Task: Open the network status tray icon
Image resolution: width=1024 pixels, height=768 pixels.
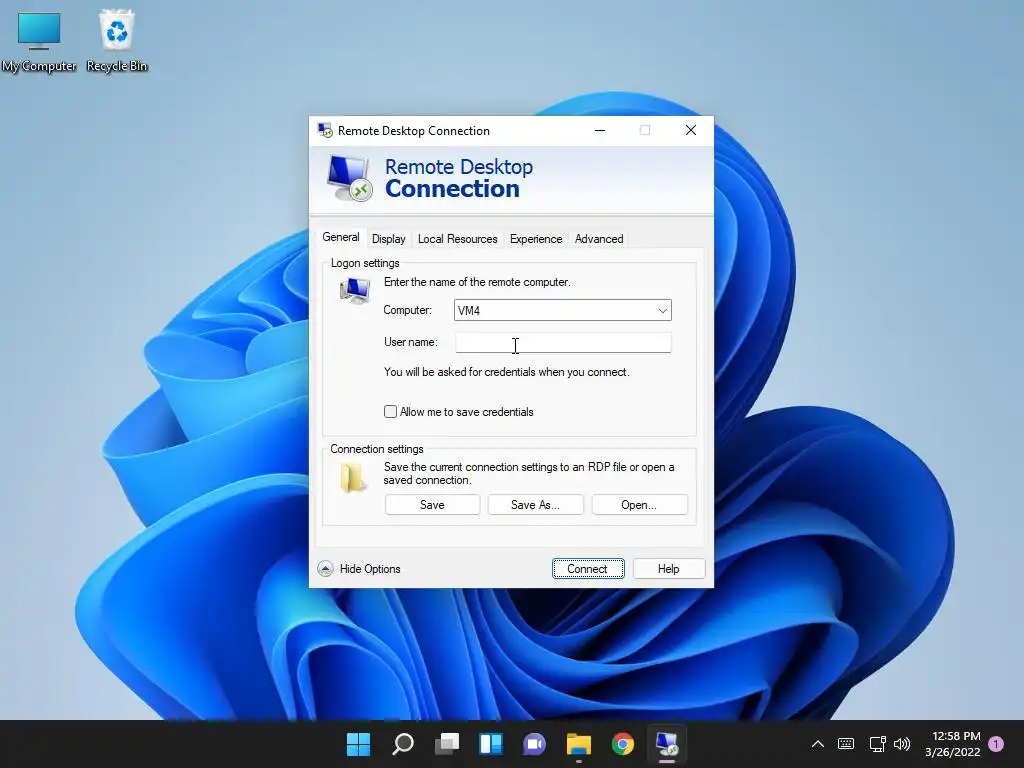Action: [877, 744]
